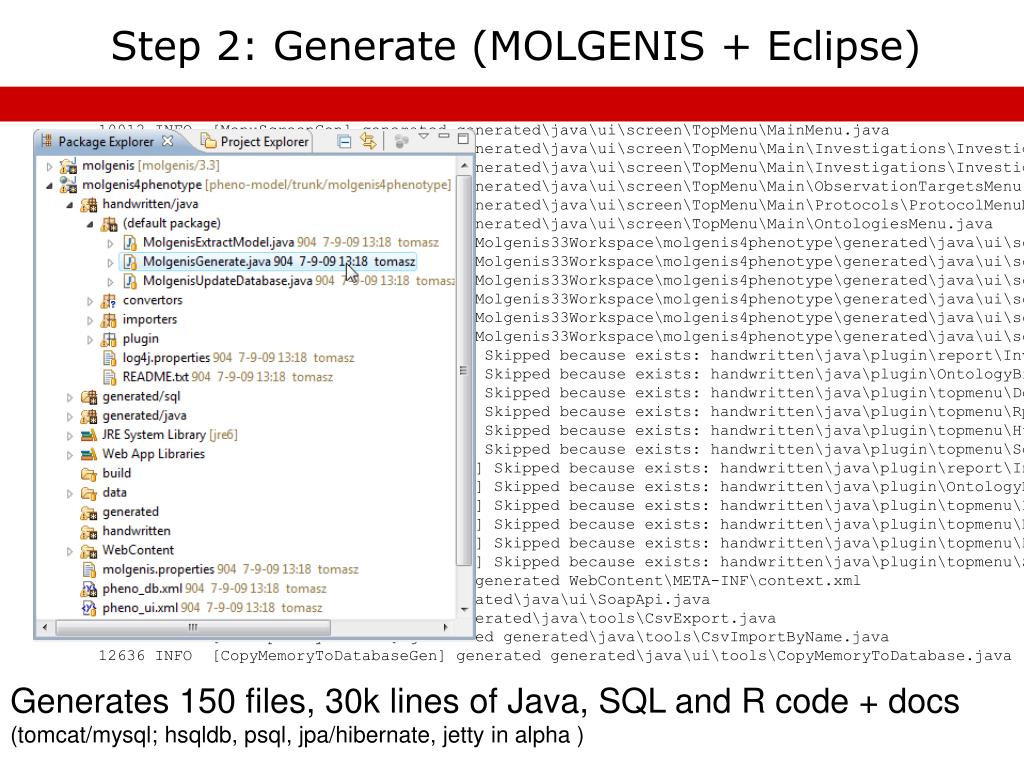The height and width of the screenshot is (768, 1024).
Task: Click the generated/sql folder icon
Action: coord(89,397)
